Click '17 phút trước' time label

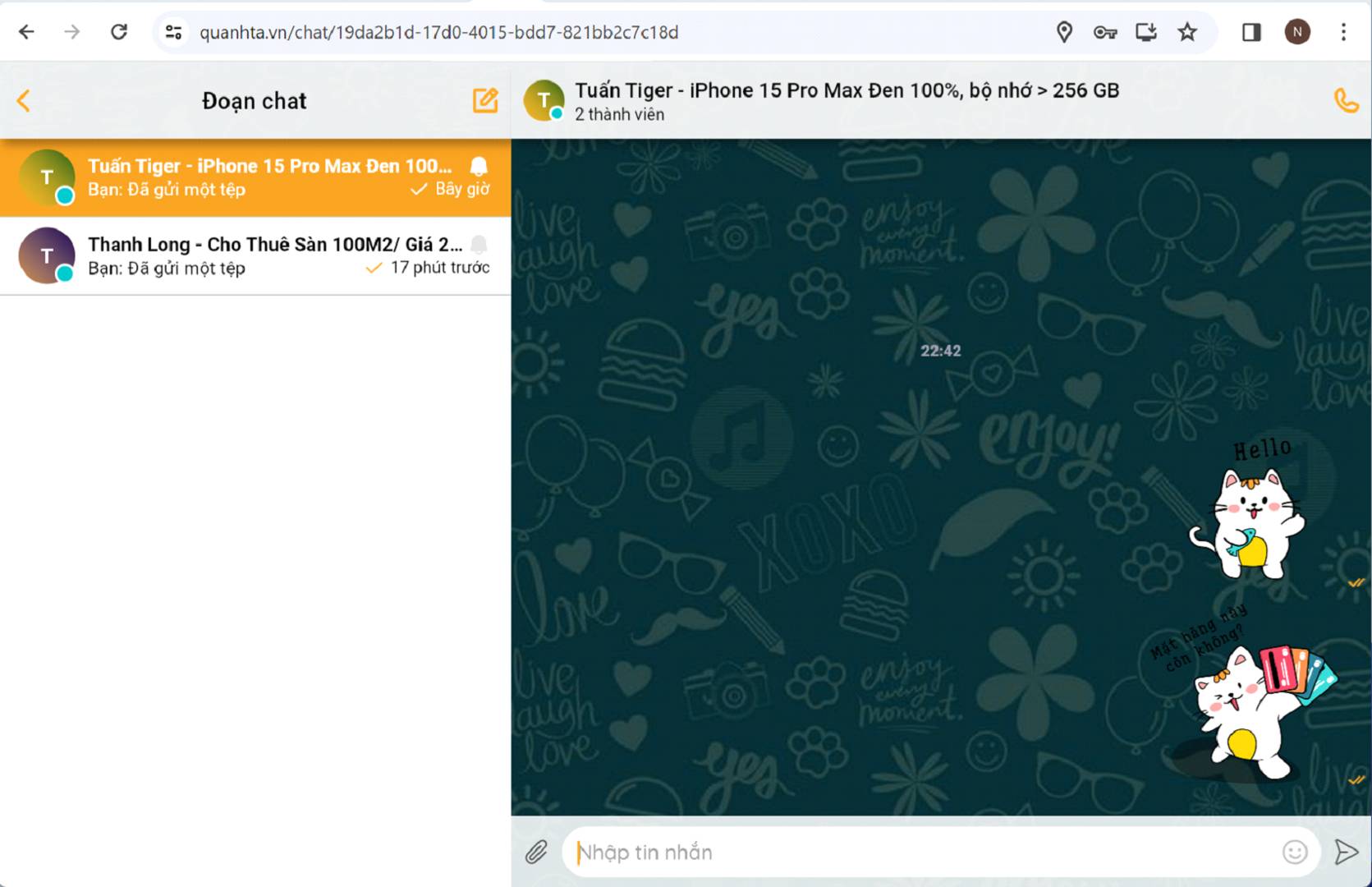click(440, 267)
